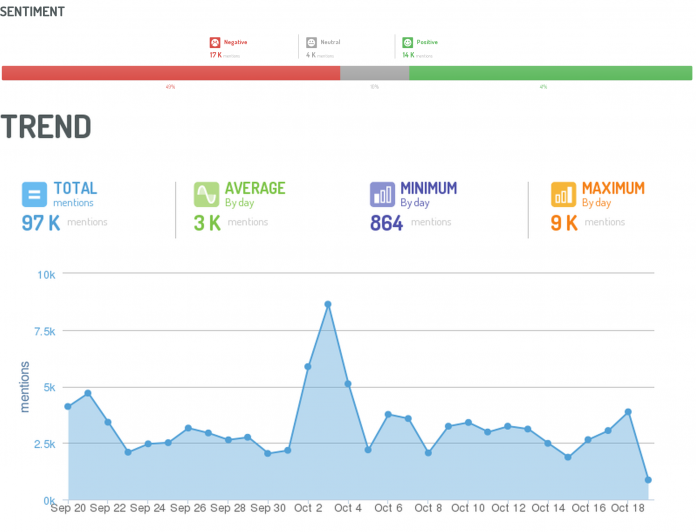Click the 'MAXIMUM' heading text
This screenshot has height=532, width=696.
click(613, 188)
